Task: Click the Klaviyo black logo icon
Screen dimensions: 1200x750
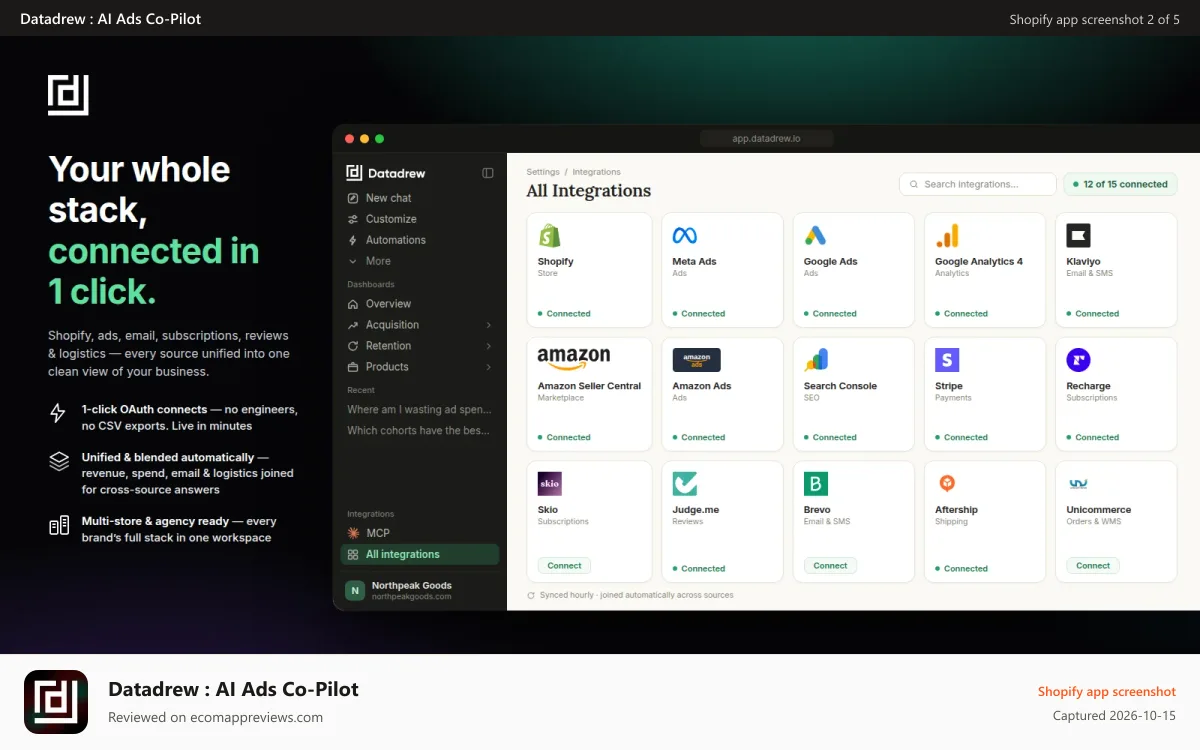Action: tap(1078, 236)
